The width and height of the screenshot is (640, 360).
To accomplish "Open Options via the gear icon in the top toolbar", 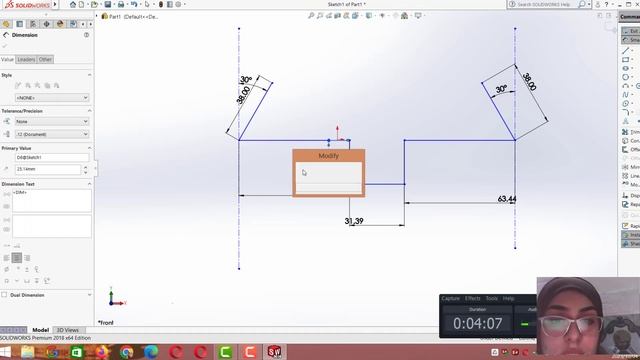I will click(178, 4).
